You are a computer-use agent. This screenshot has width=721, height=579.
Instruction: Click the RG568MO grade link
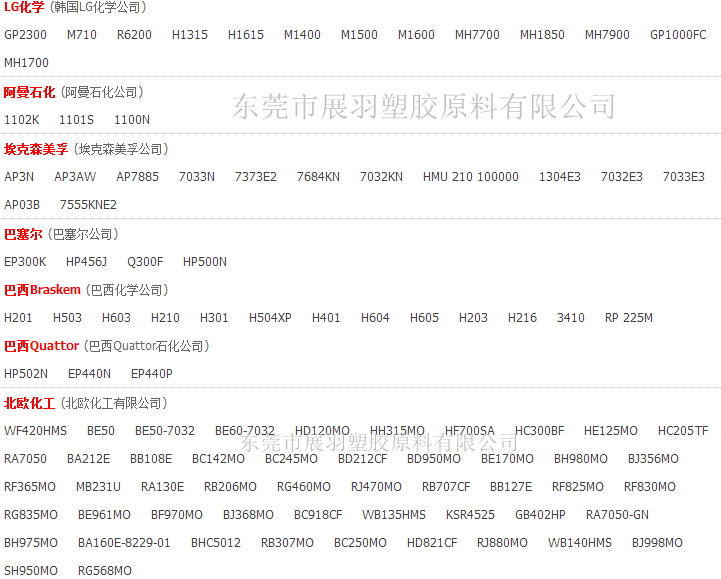(x=104, y=571)
